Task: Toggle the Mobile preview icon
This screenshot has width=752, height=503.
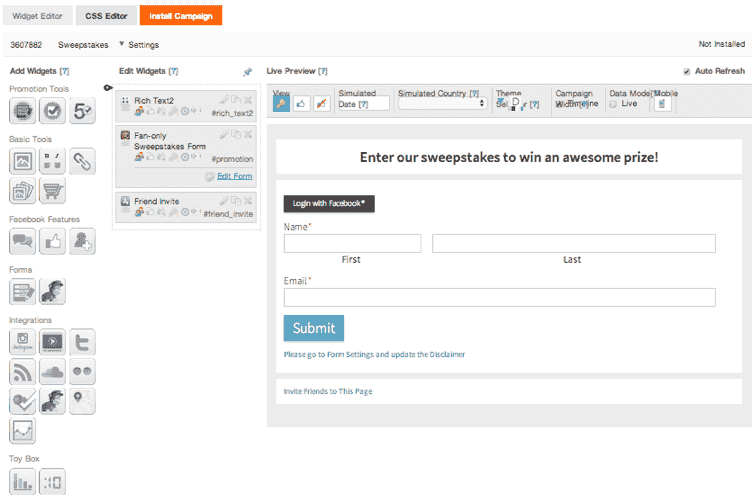Action: [662, 104]
